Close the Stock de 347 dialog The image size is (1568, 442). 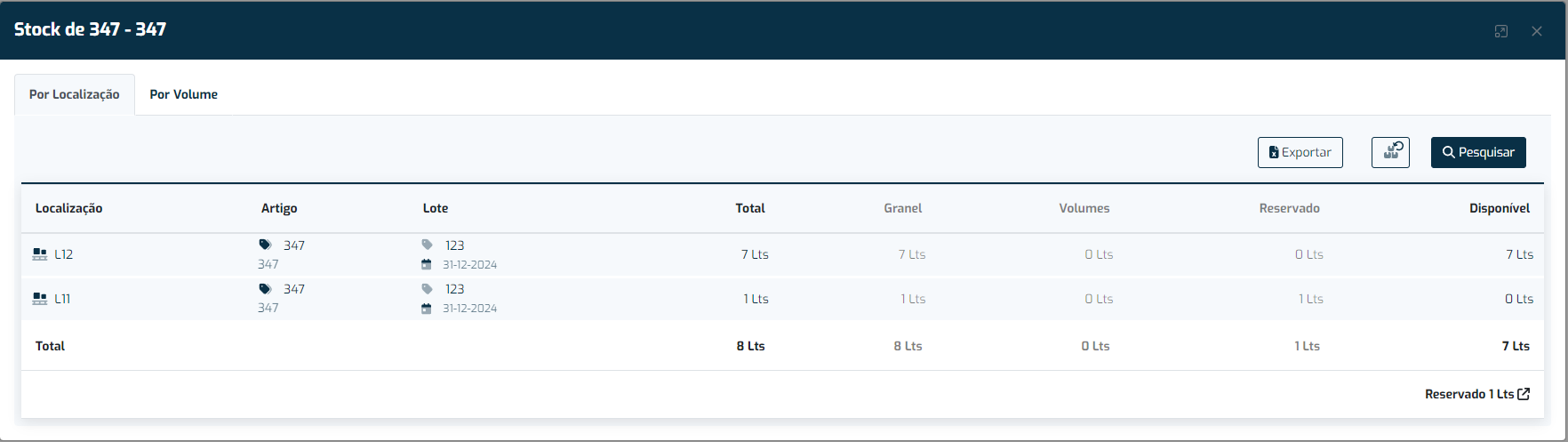click(x=1537, y=31)
